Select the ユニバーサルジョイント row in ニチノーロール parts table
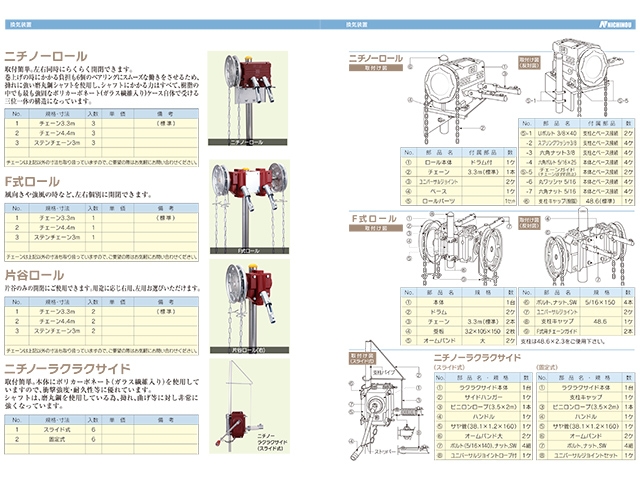This screenshot has height=480, width=640. pyautogui.click(x=458, y=182)
